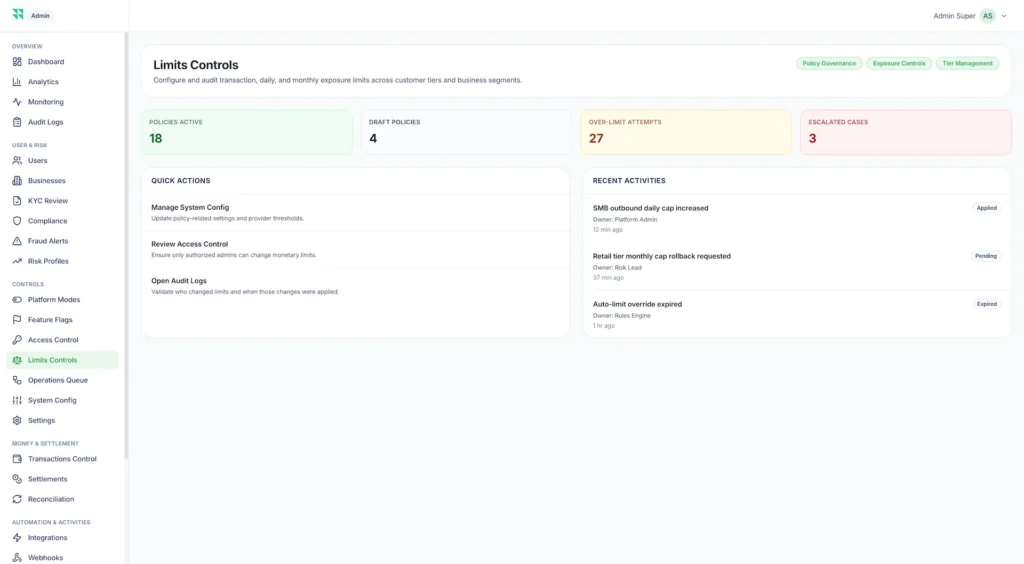Screen dimensions: 1024x564
Task: Click the Reconciliation refresh icon
Action: click(17, 499)
